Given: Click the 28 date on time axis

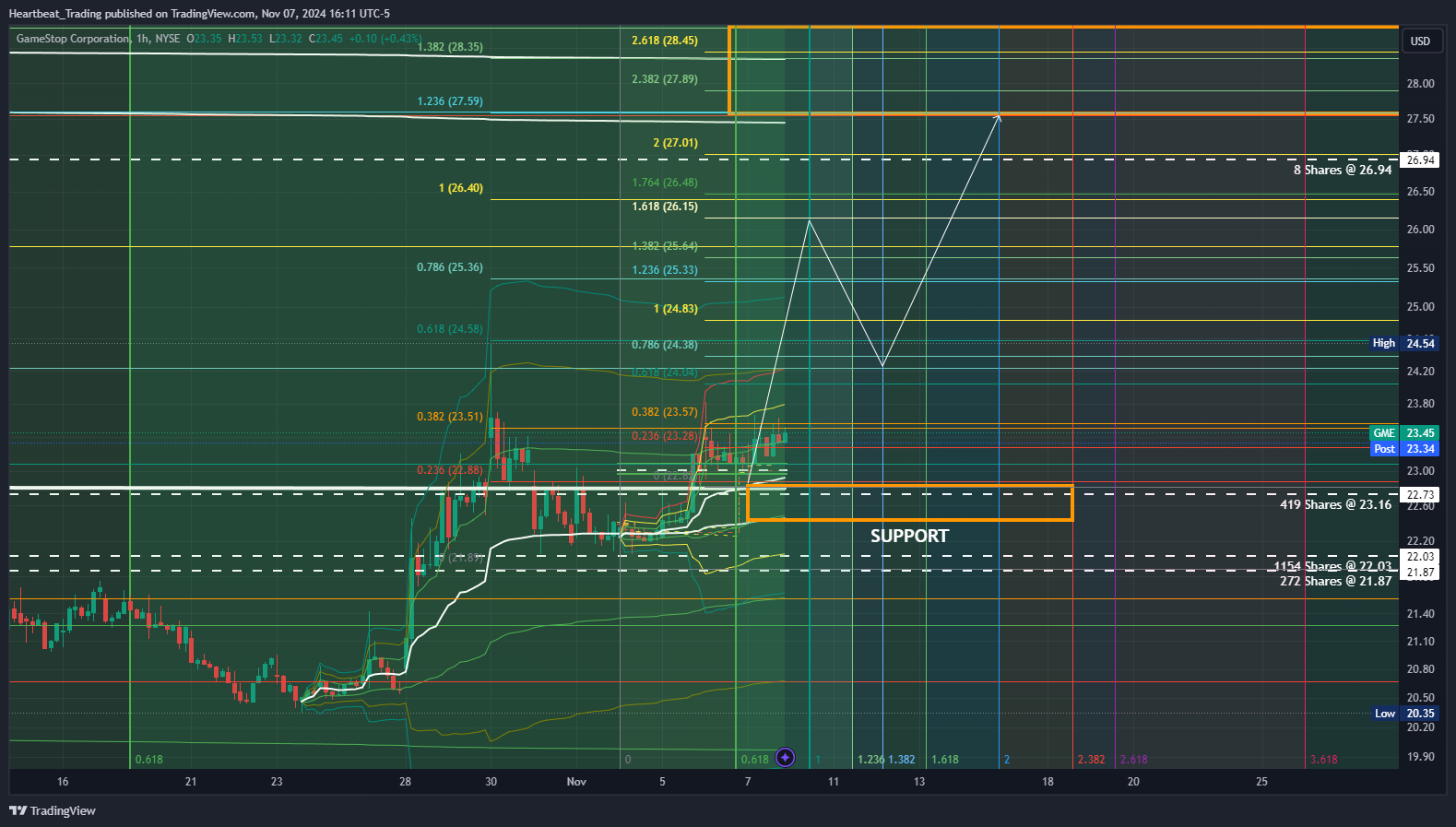Looking at the screenshot, I should pyautogui.click(x=405, y=782).
